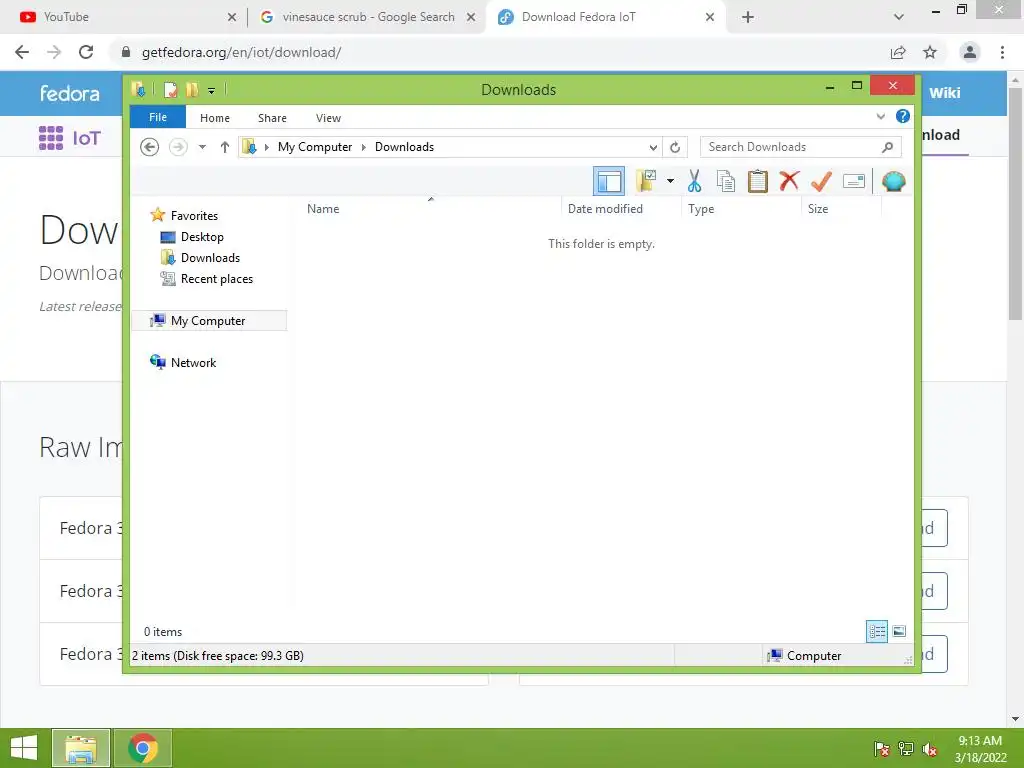Screen dimensions: 1024x768
Task: Click Chrome's back arrow button
Action: click(x=22, y=52)
